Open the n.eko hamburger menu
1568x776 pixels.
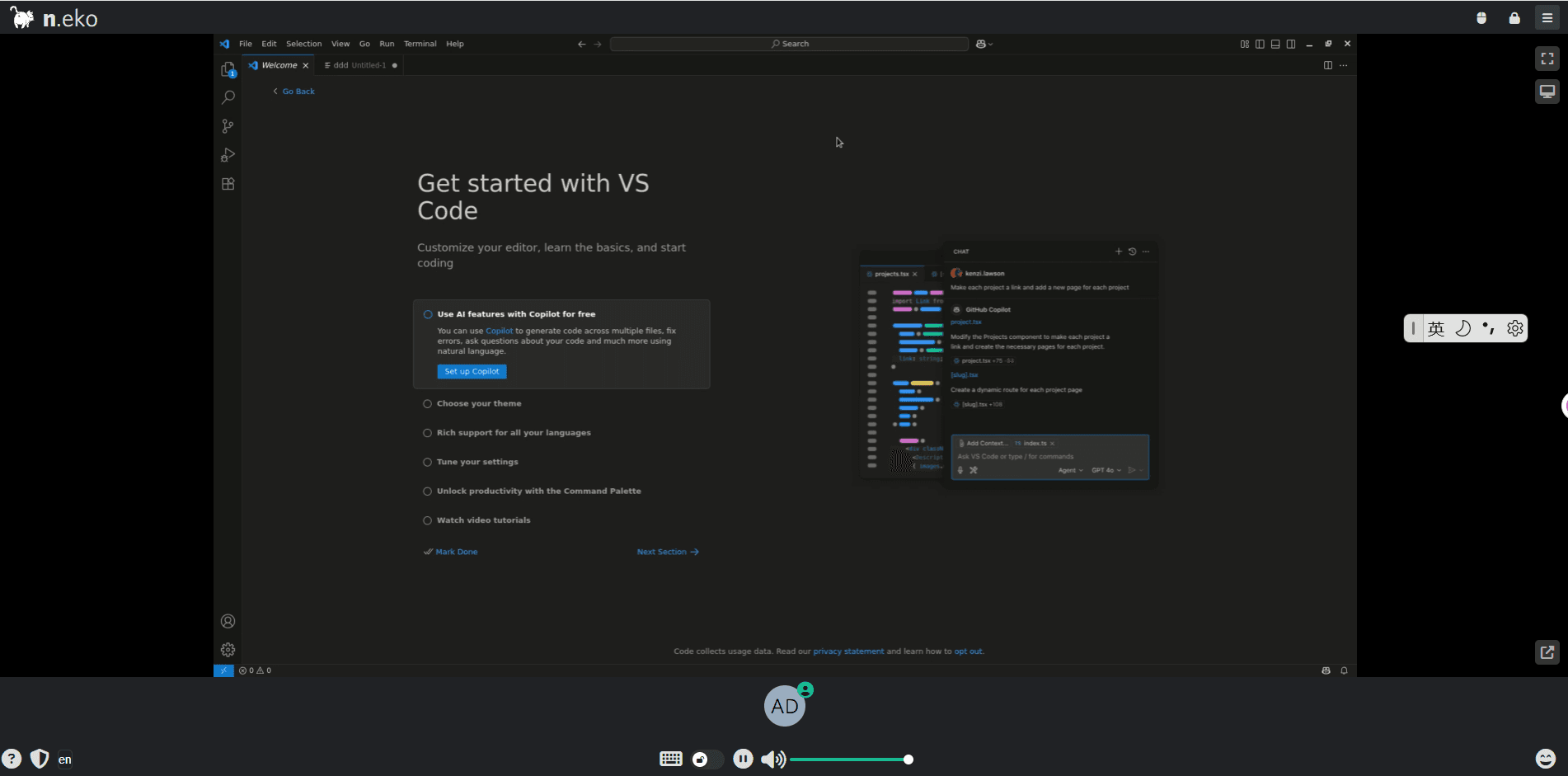(x=1547, y=17)
